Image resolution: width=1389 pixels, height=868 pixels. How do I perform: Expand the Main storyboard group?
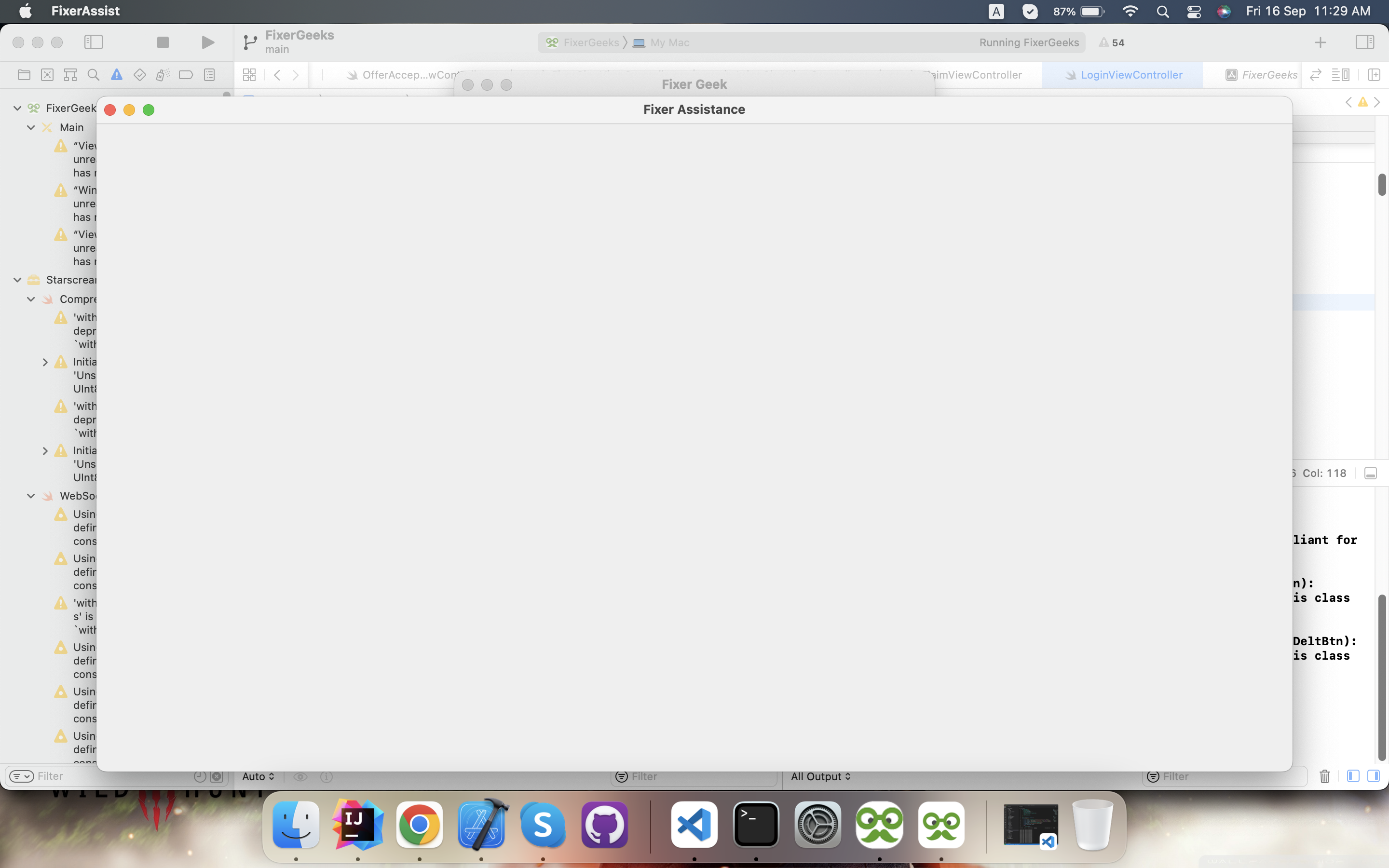point(30,127)
